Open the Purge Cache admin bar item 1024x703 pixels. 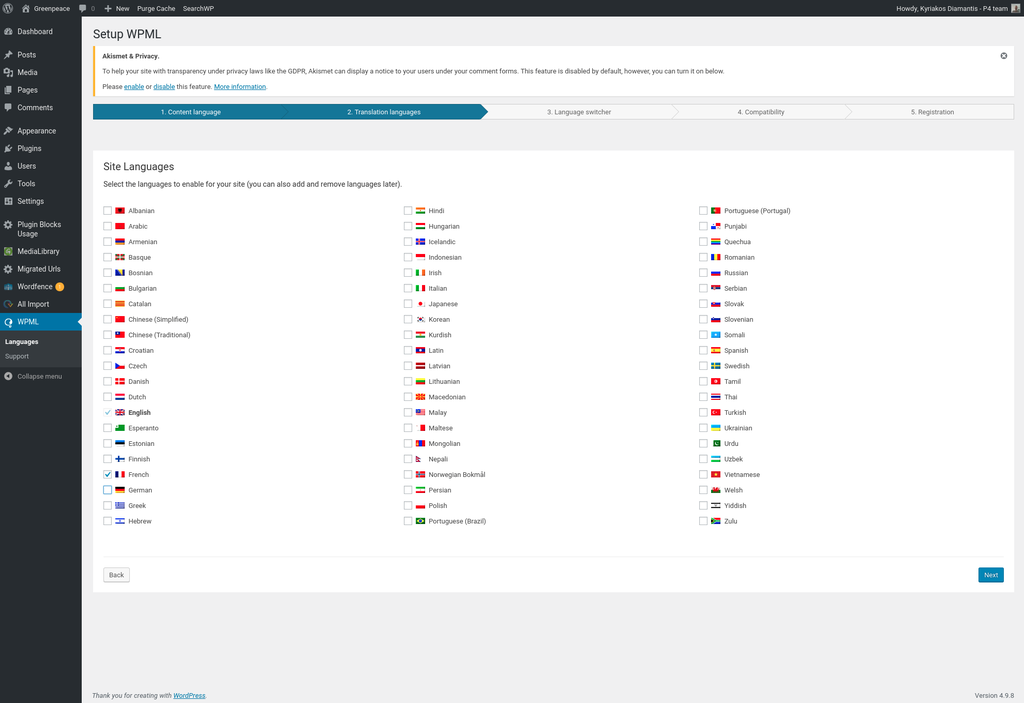click(156, 8)
